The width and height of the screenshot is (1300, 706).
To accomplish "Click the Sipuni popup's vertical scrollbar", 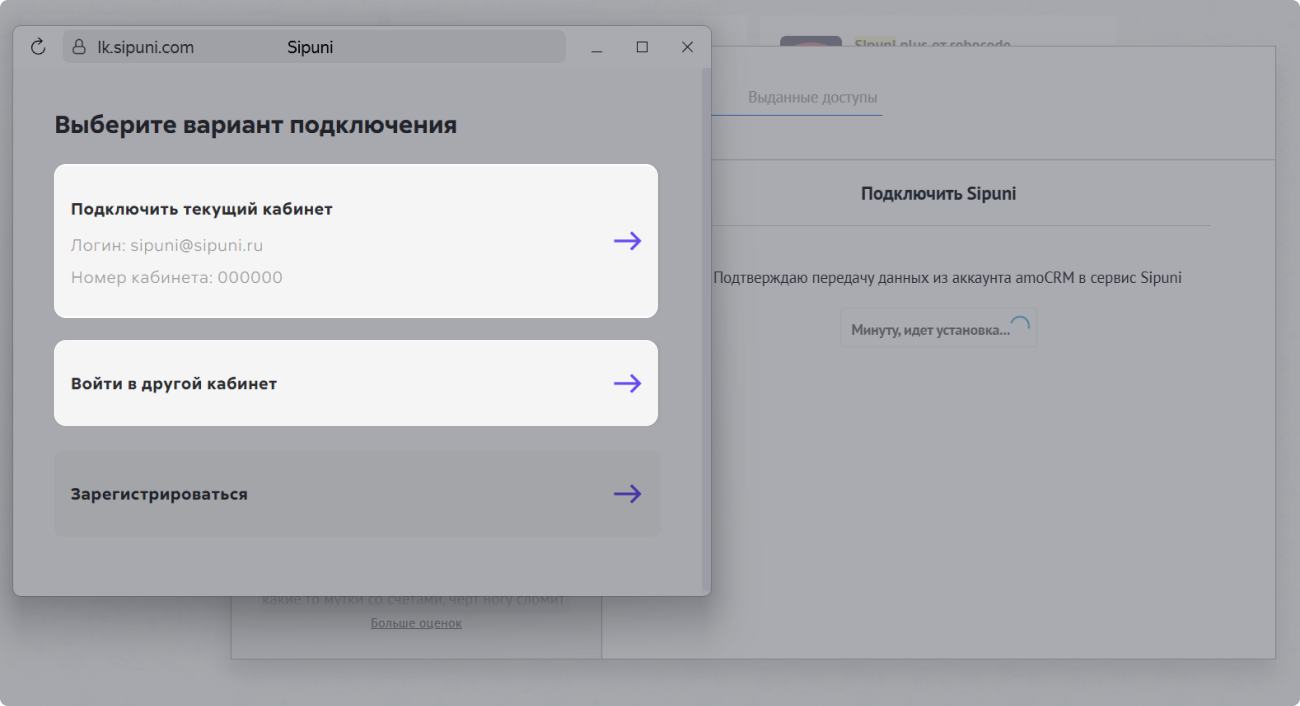I will (x=706, y=330).
